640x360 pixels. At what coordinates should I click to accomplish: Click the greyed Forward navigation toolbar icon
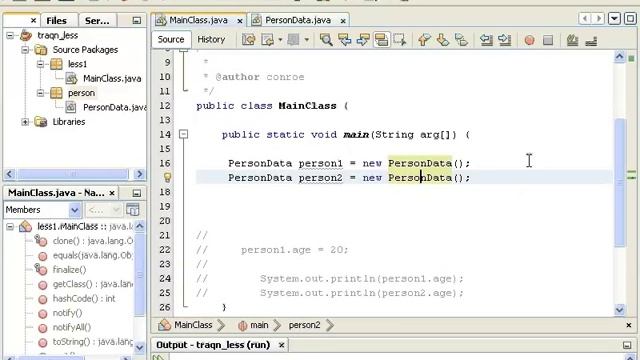293,40
